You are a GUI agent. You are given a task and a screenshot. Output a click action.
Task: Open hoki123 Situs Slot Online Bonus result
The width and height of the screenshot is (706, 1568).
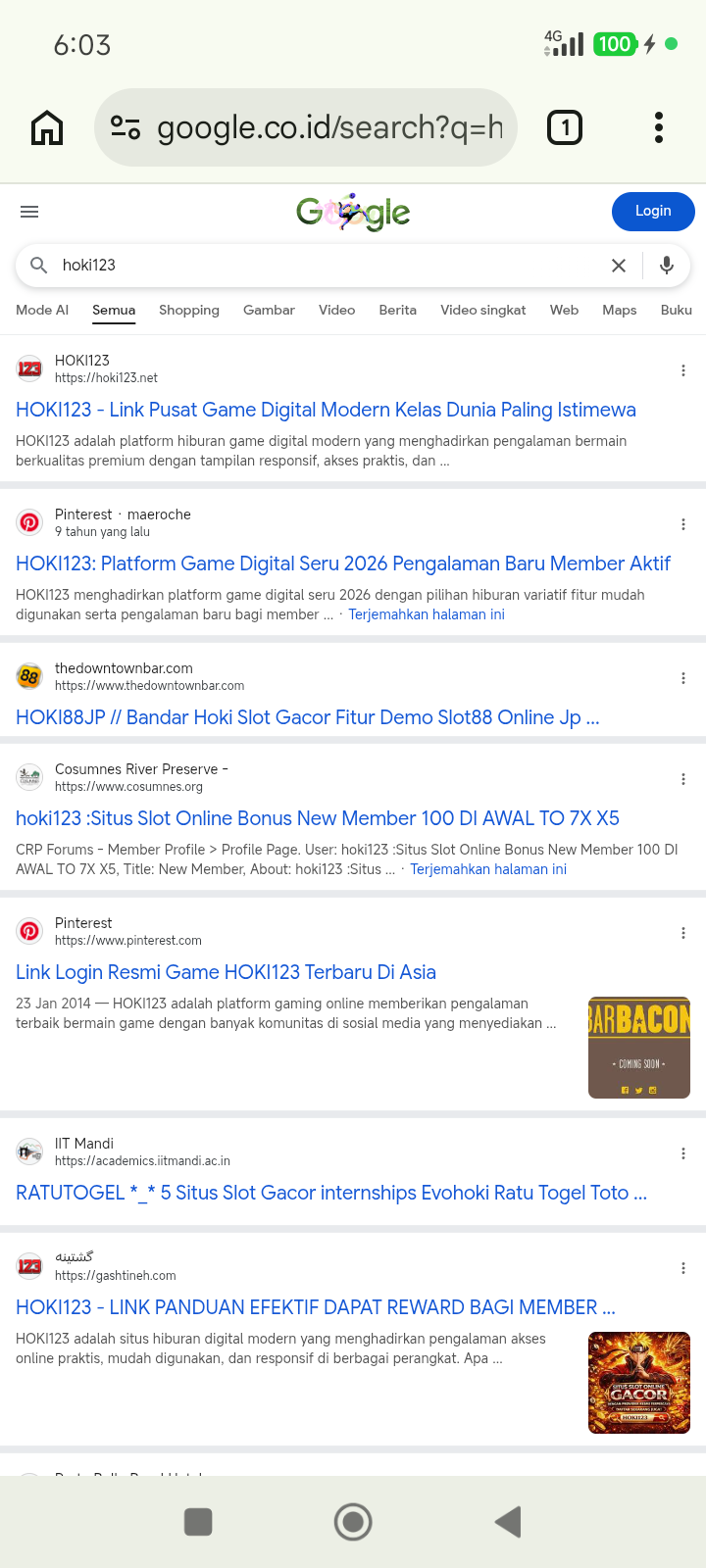click(x=318, y=818)
